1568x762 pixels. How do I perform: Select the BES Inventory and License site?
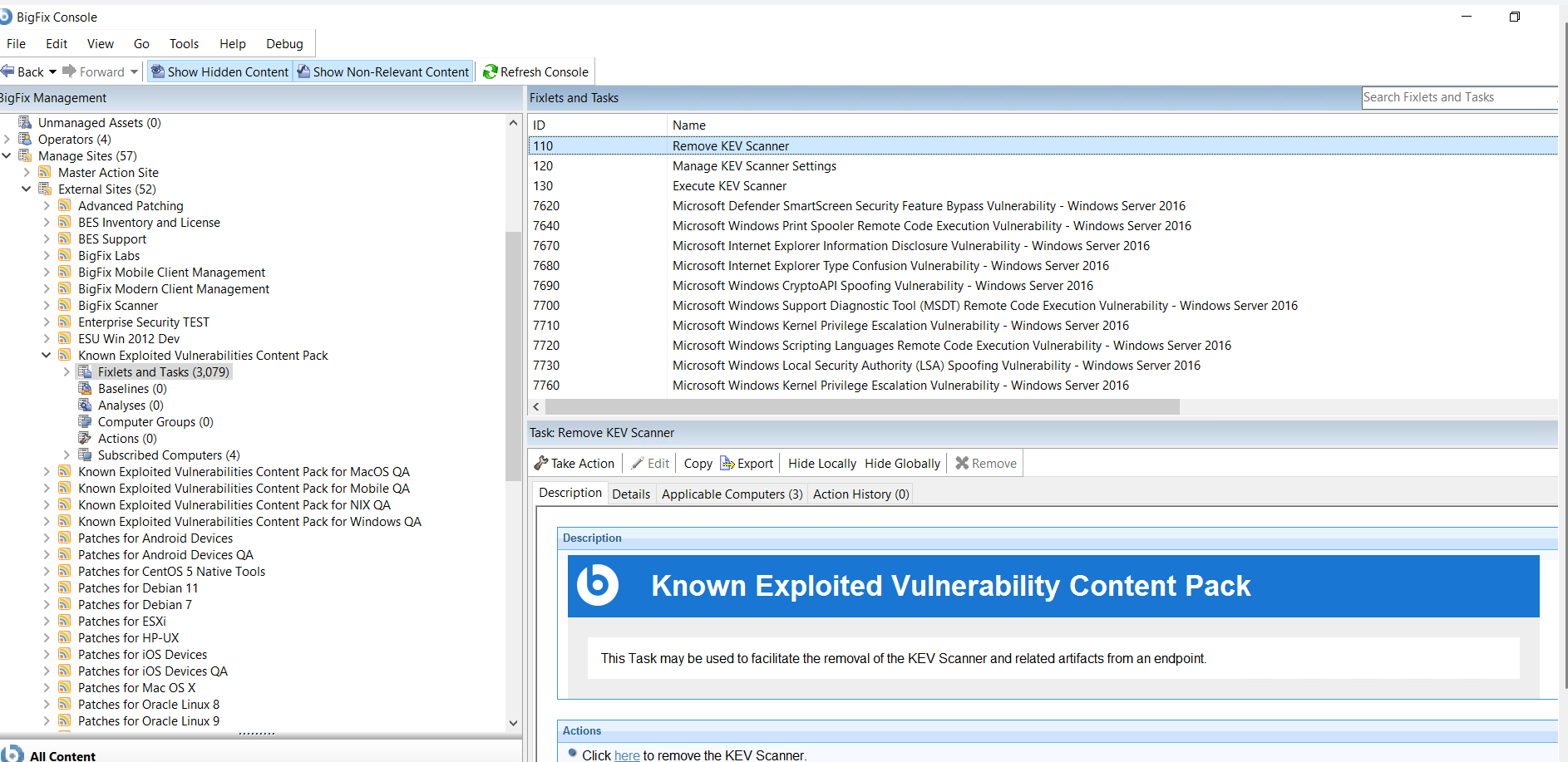pyautogui.click(x=149, y=223)
